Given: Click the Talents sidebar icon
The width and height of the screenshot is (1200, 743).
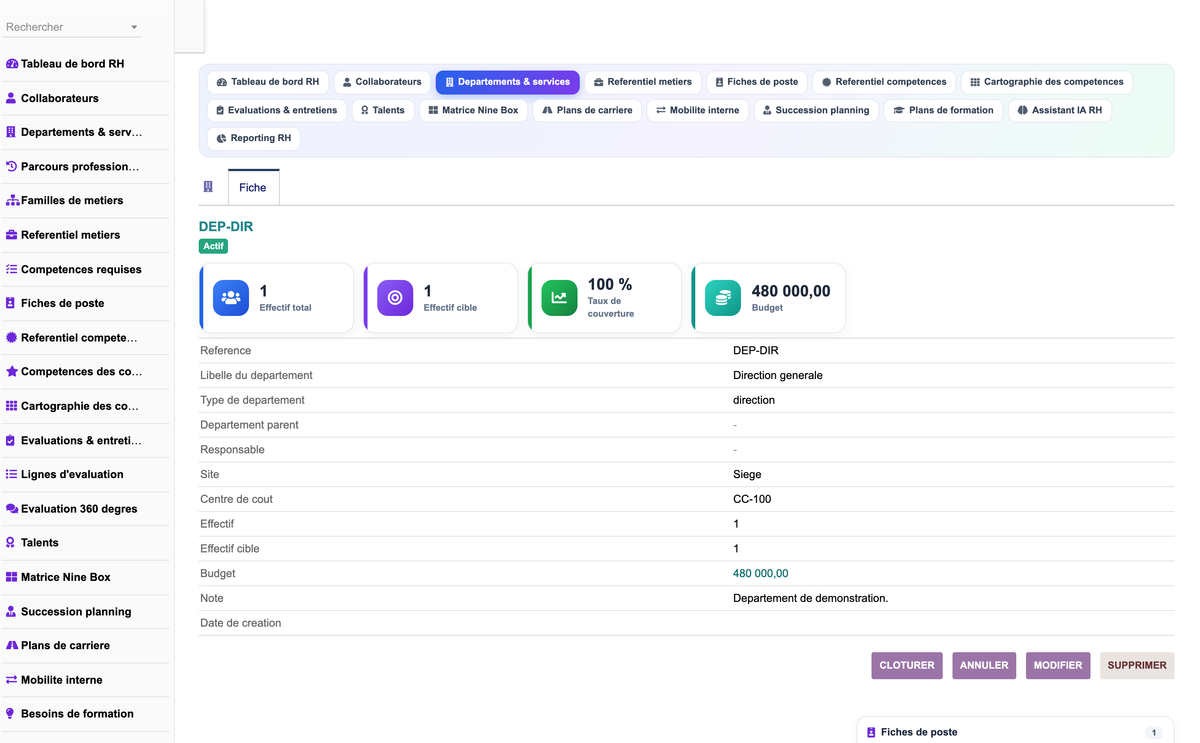Looking at the screenshot, I should 11,542.
